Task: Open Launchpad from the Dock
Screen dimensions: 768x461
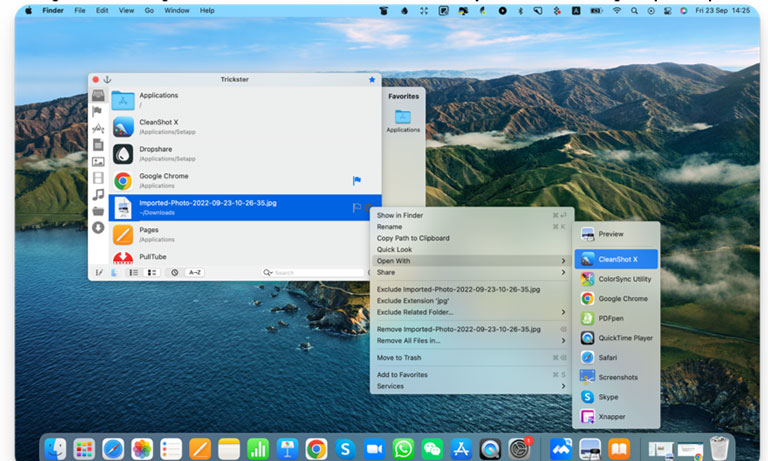Action: pyautogui.click(x=84, y=448)
